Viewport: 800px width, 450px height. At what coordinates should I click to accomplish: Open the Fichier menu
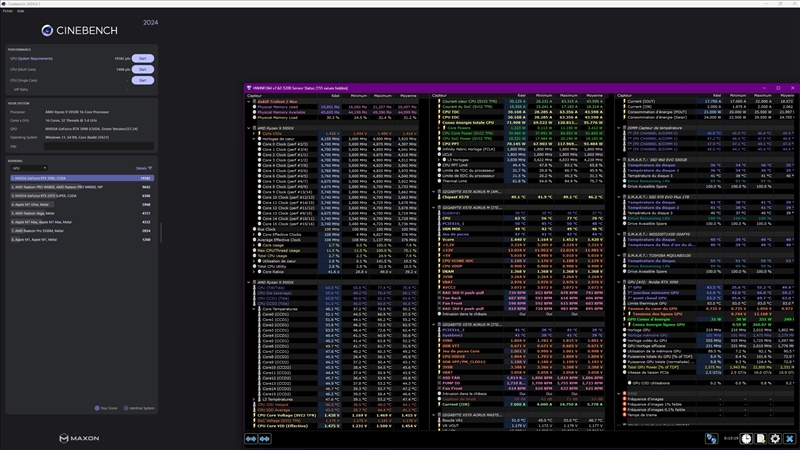tap(6, 10)
